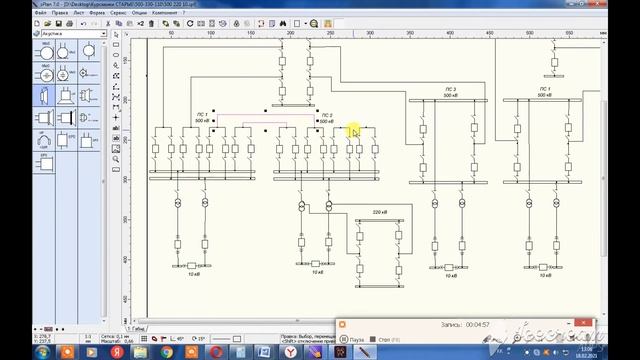The image size is (640, 360).
Task: Click the Copy icon
Action: pyautogui.click(x=119, y=24)
